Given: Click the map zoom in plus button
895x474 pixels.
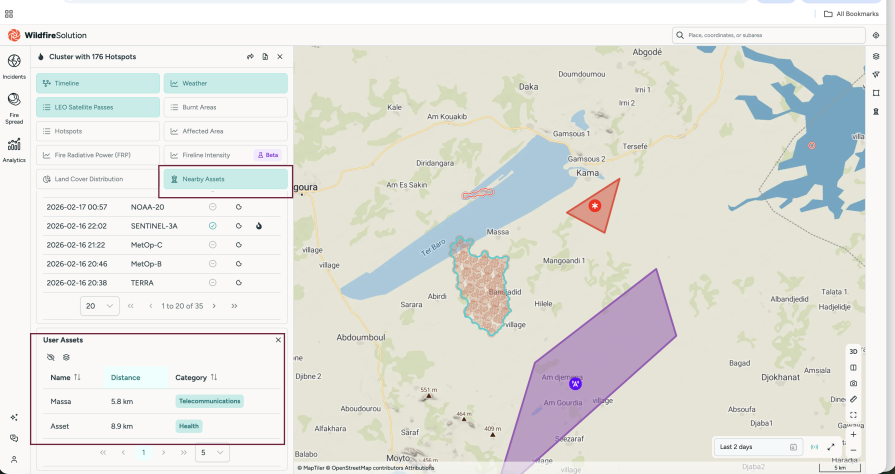Looking at the screenshot, I should pos(853,434).
